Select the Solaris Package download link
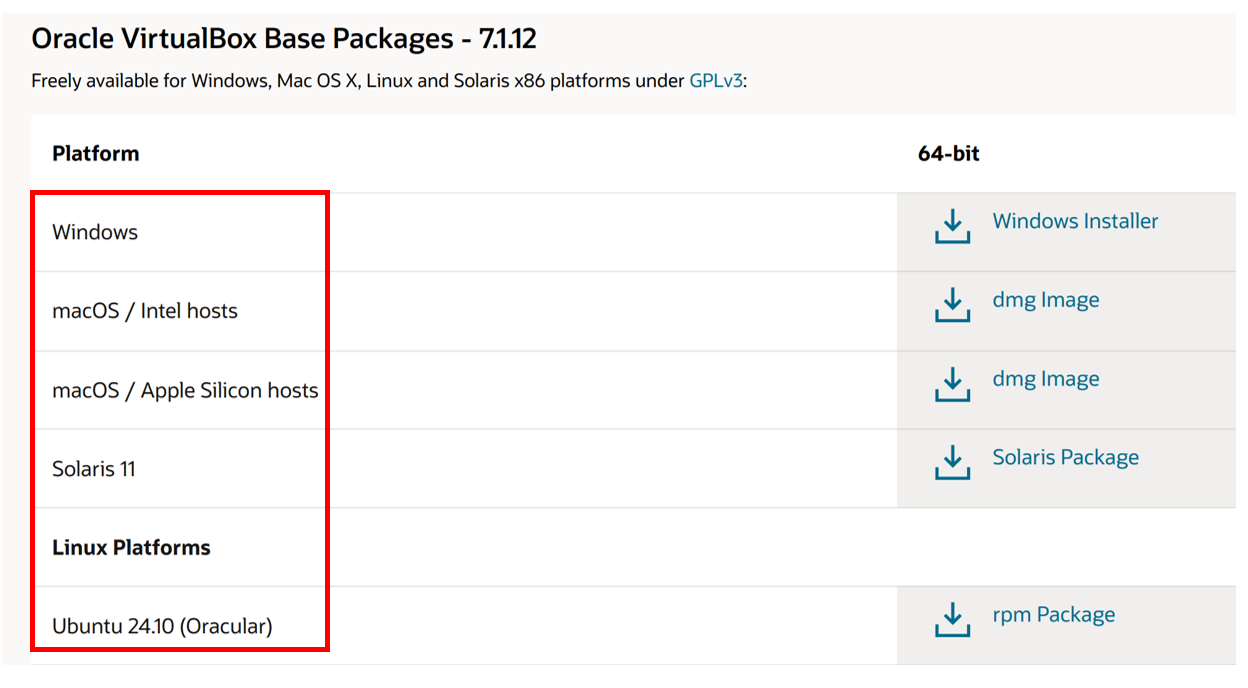This screenshot has width=1248, height=688. 1065,457
